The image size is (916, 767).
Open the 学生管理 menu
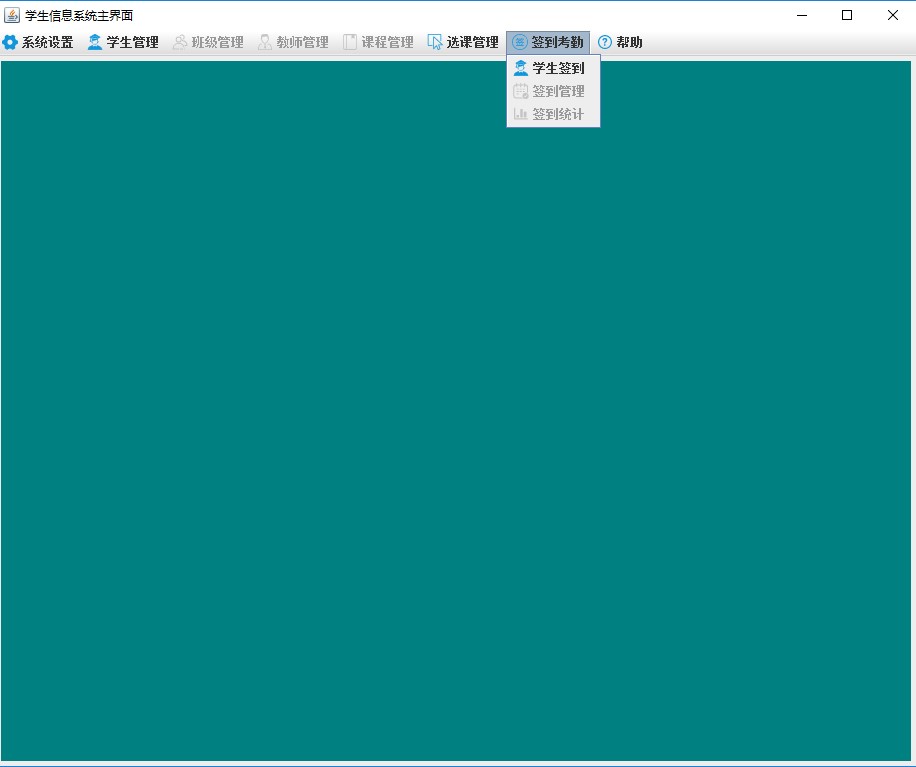click(x=123, y=42)
